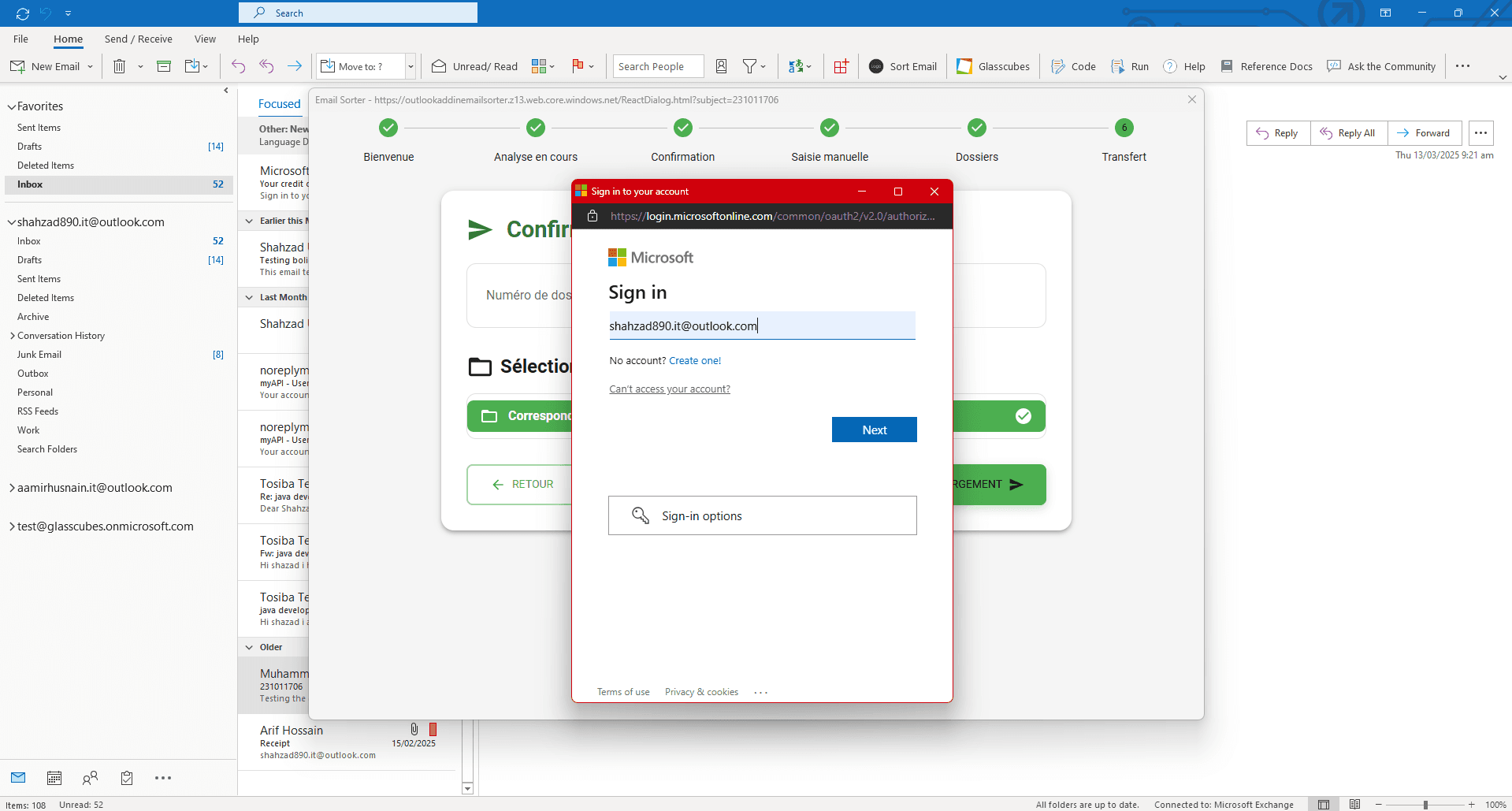The width and height of the screenshot is (1512, 811).
Task: Click the RETOUR button in Email Sorter
Action: point(522,484)
